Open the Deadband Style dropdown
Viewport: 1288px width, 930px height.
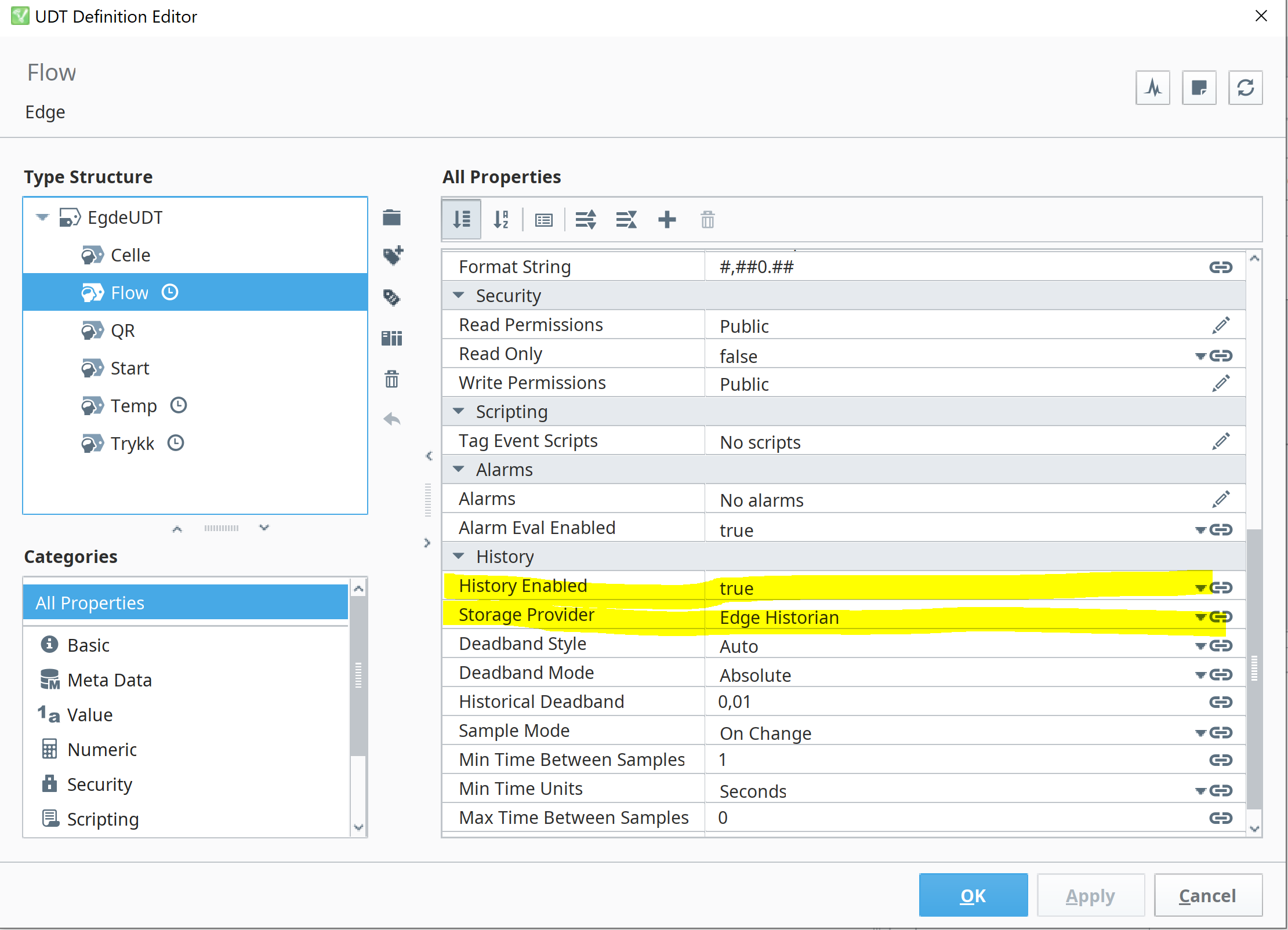pyautogui.click(x=1200, y=646)
